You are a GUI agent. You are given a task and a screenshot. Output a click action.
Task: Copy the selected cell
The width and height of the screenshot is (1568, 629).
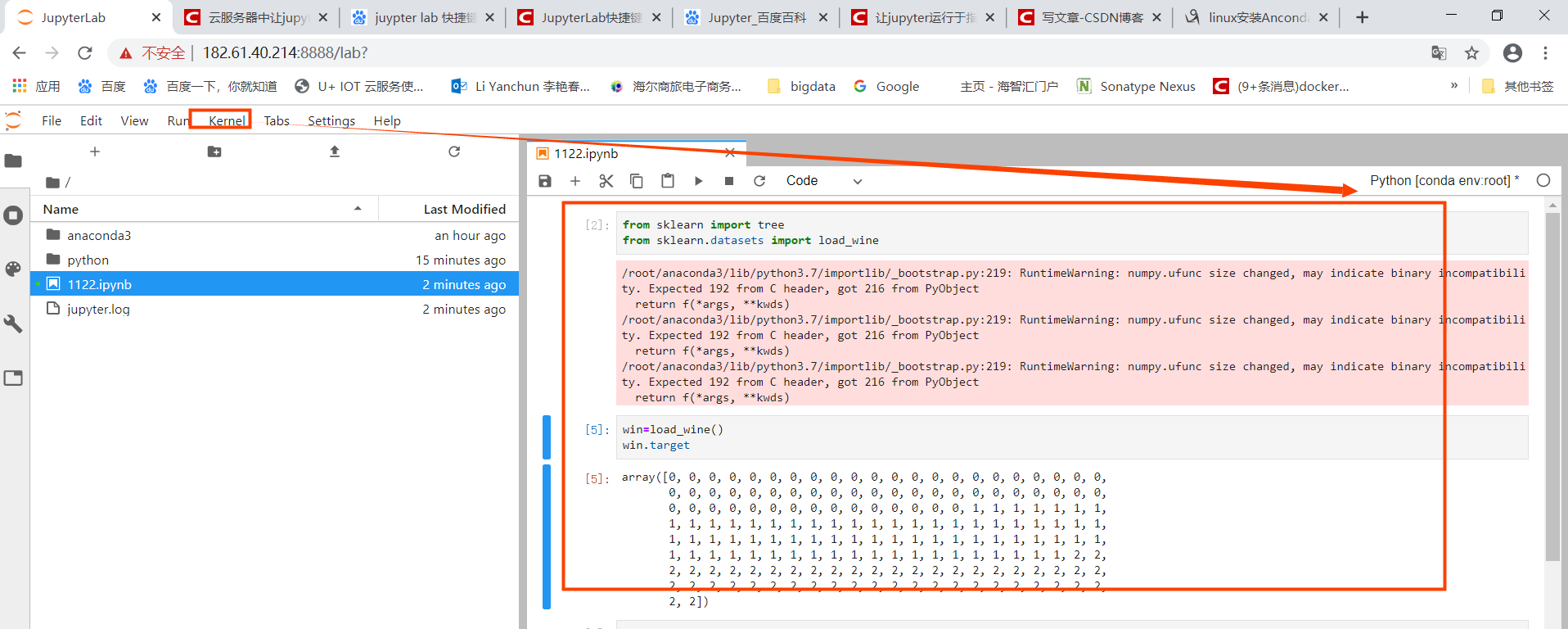coord(637,181)
